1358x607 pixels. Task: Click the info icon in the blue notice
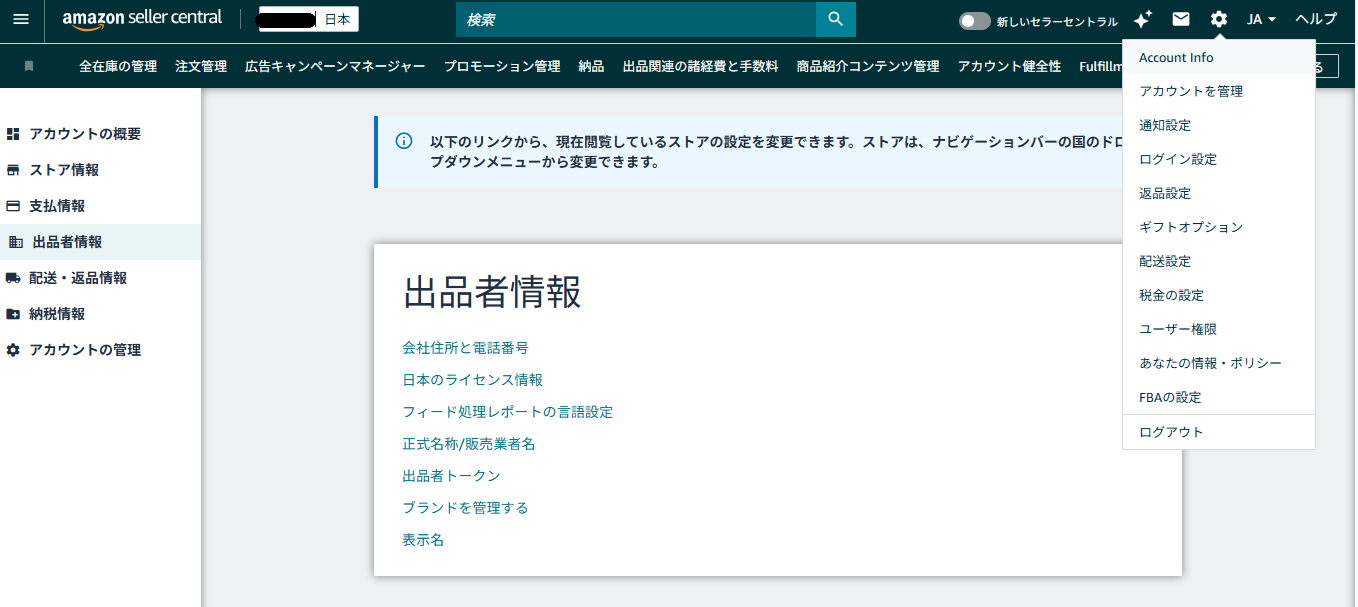[404, 141]
